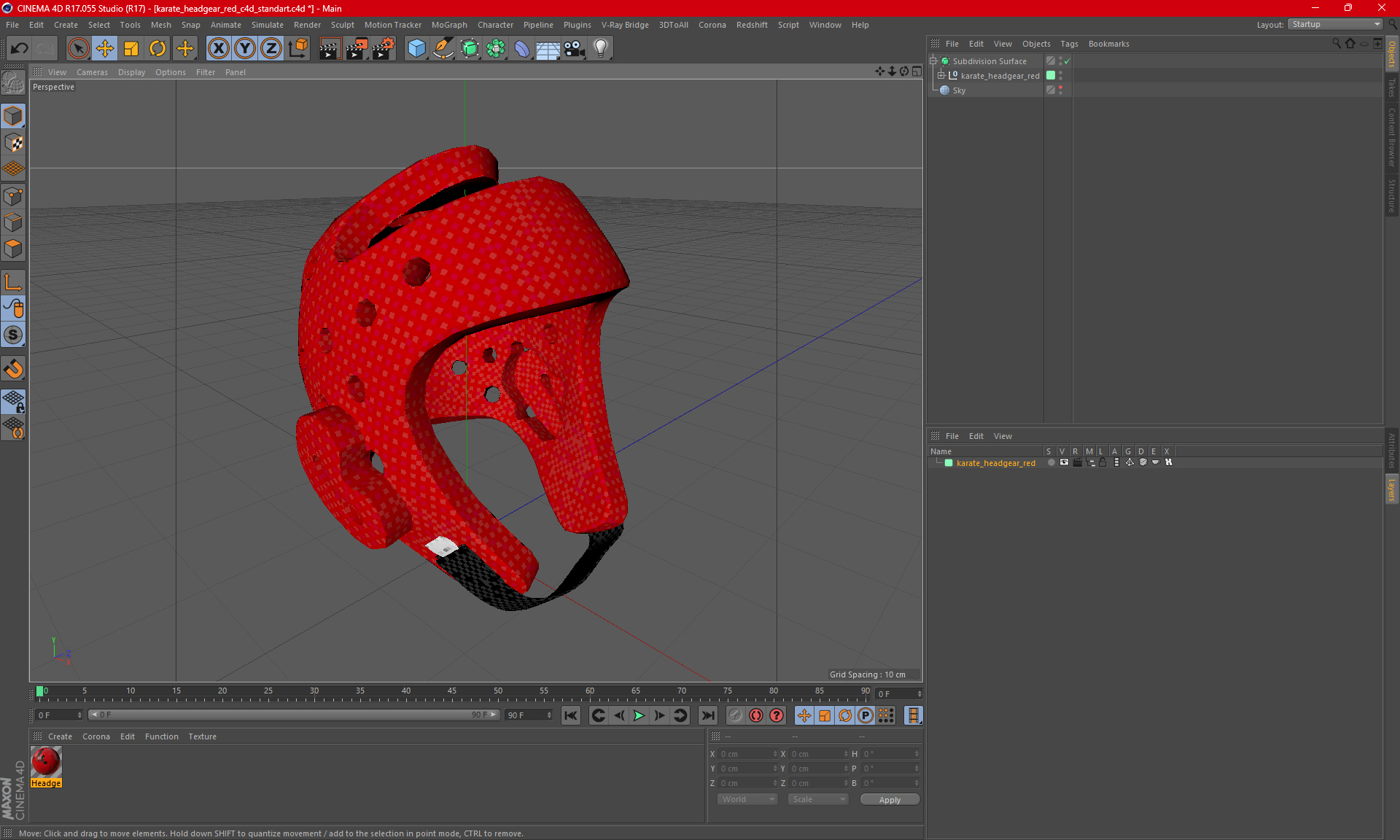1400x840 pixels.
Task: Click karate_headgear_red layer color swatch in Objects
Action: point(1051,75)
